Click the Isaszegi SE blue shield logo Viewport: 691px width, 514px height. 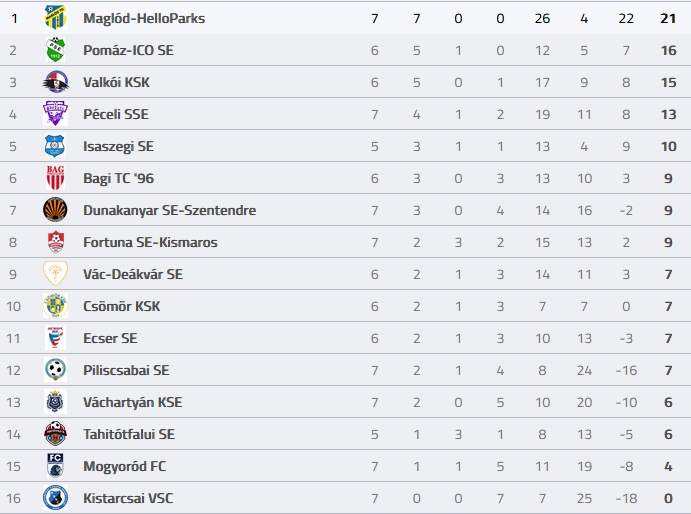tap(55, 146)
